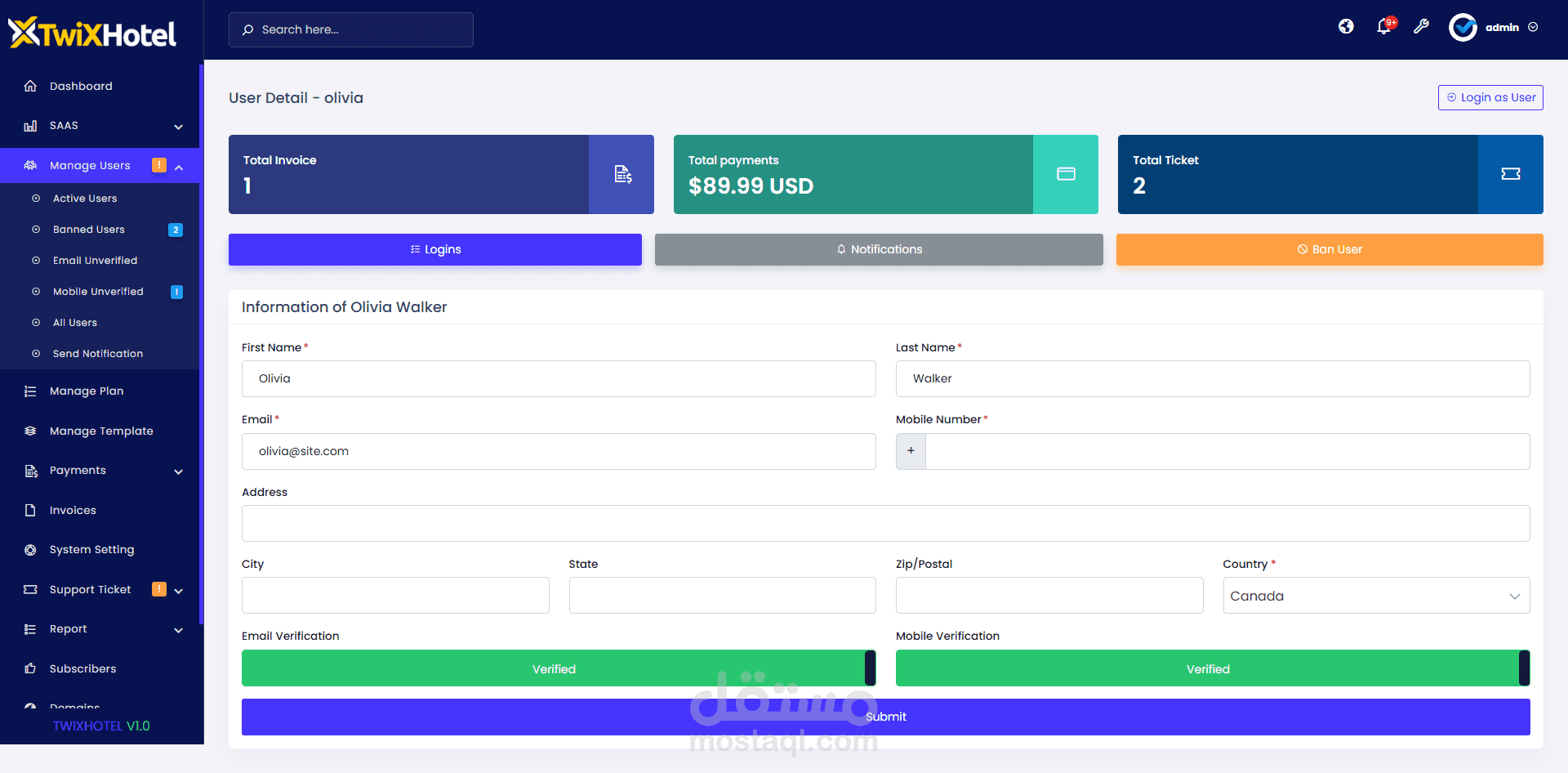Open the admin account dropdown arrow
The image size is (1568, 773).
(1533, 27)
